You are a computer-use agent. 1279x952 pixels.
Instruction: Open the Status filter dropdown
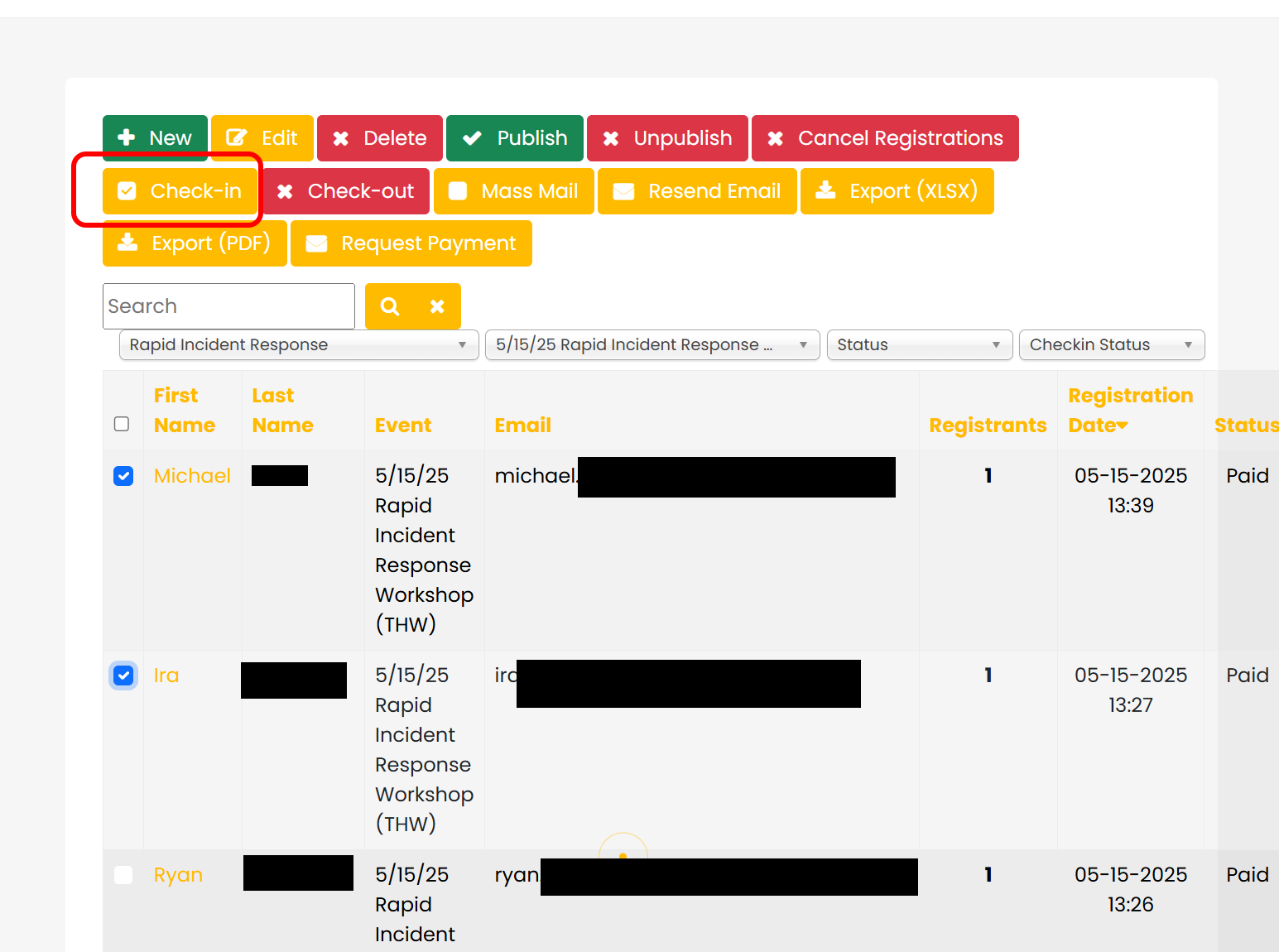pos(919,345)
